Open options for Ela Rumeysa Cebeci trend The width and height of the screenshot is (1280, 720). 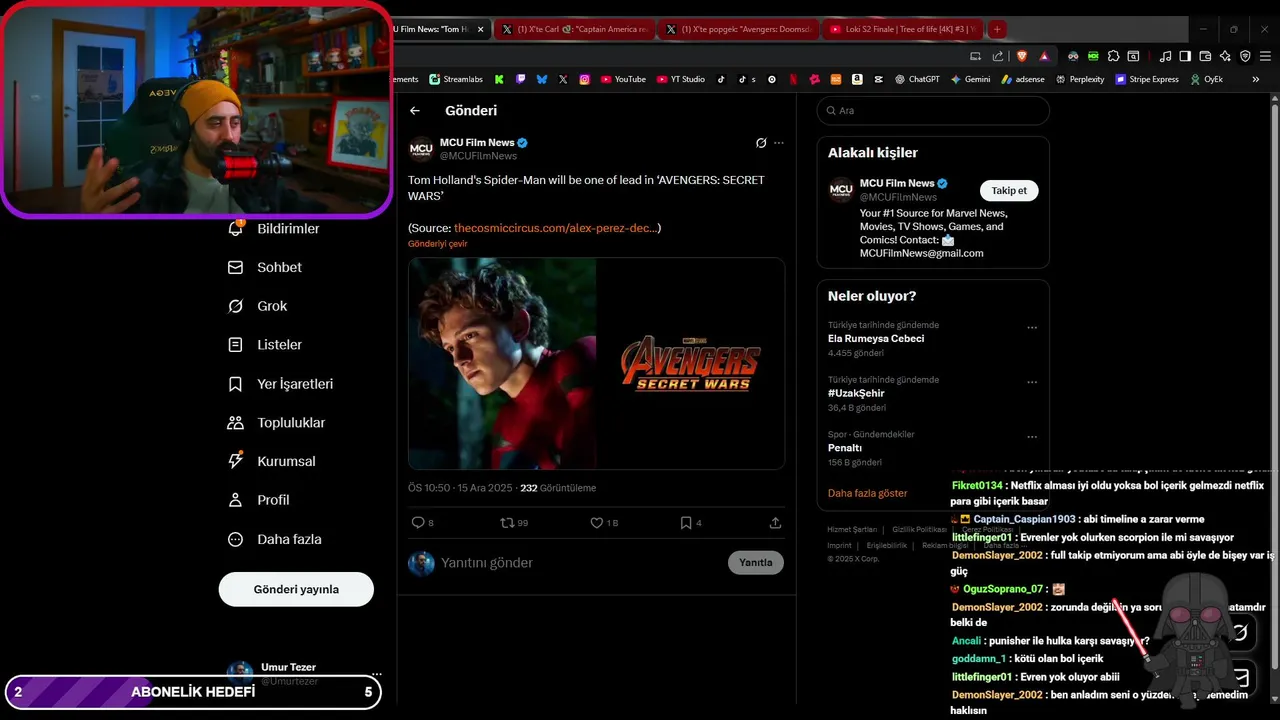(1032, 327)
